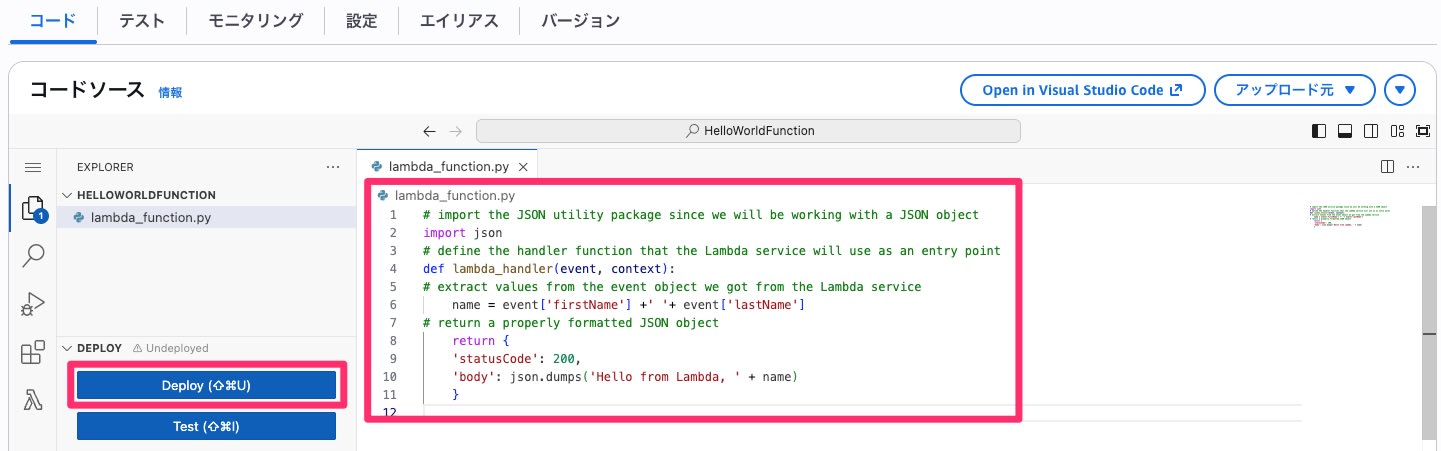Screen dimensions: 1441x451
Task: Switch to the モニタリング tab
Action: (x=256, y=20)
